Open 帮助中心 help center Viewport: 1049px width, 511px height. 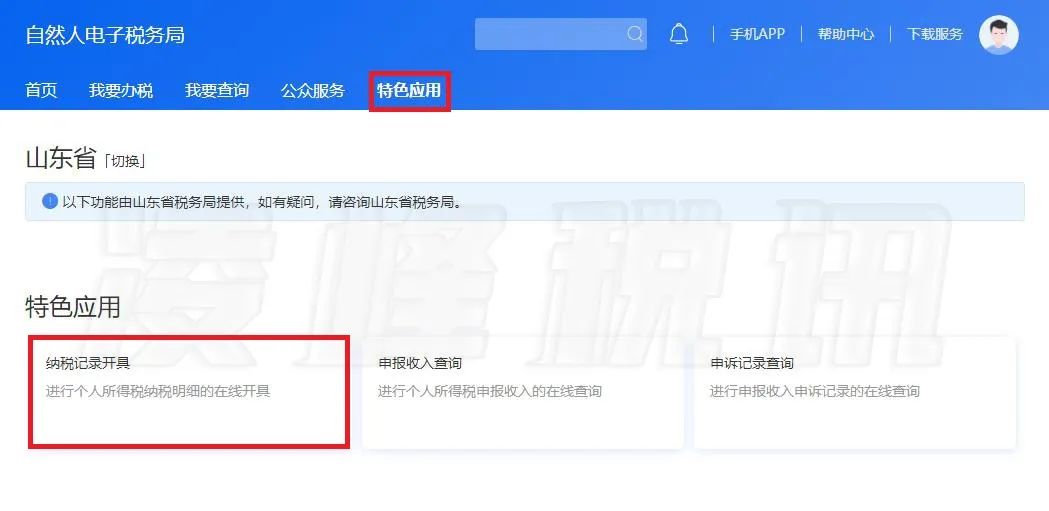pyautogui.click(x=846, y=34)
